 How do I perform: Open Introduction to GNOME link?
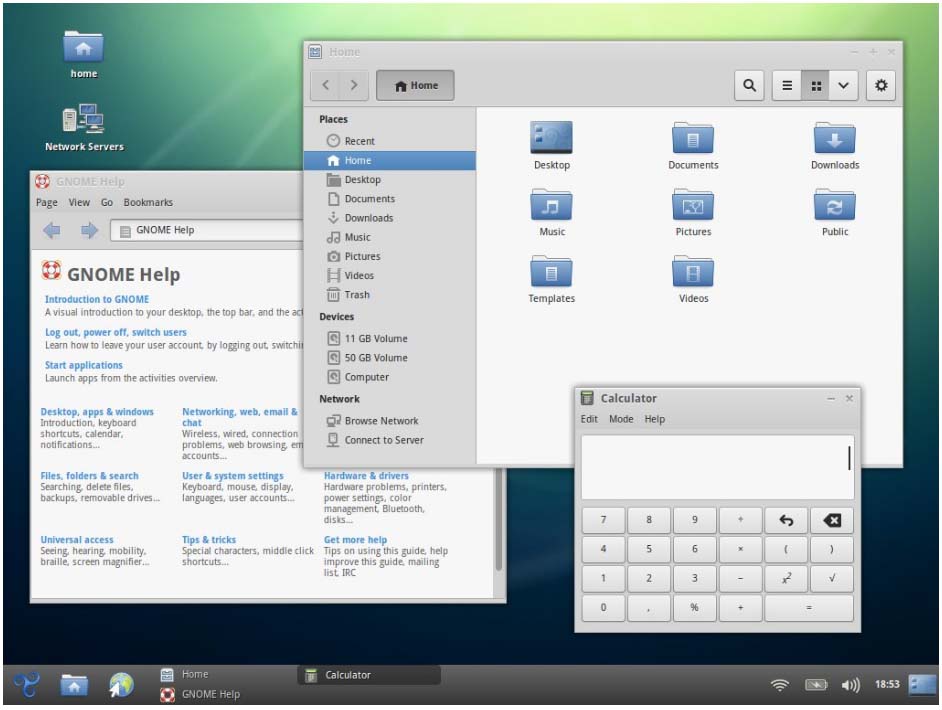(97, 299)
